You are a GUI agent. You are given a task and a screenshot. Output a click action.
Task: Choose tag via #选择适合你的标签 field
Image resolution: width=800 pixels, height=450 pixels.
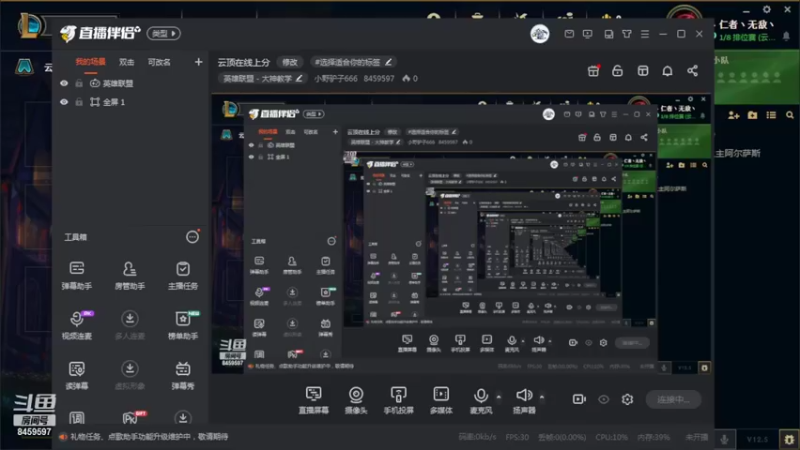pos(353,62)
